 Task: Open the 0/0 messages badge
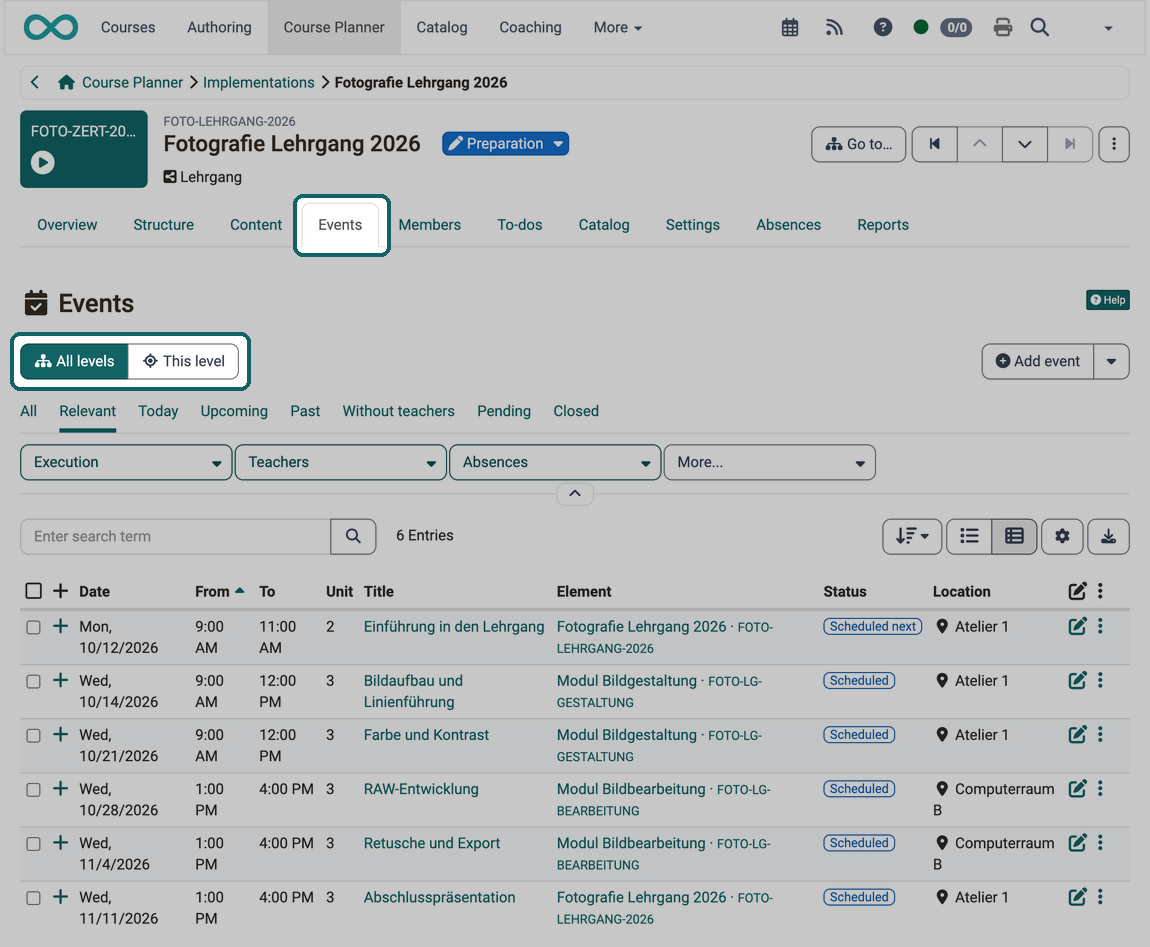coord(956,28)
